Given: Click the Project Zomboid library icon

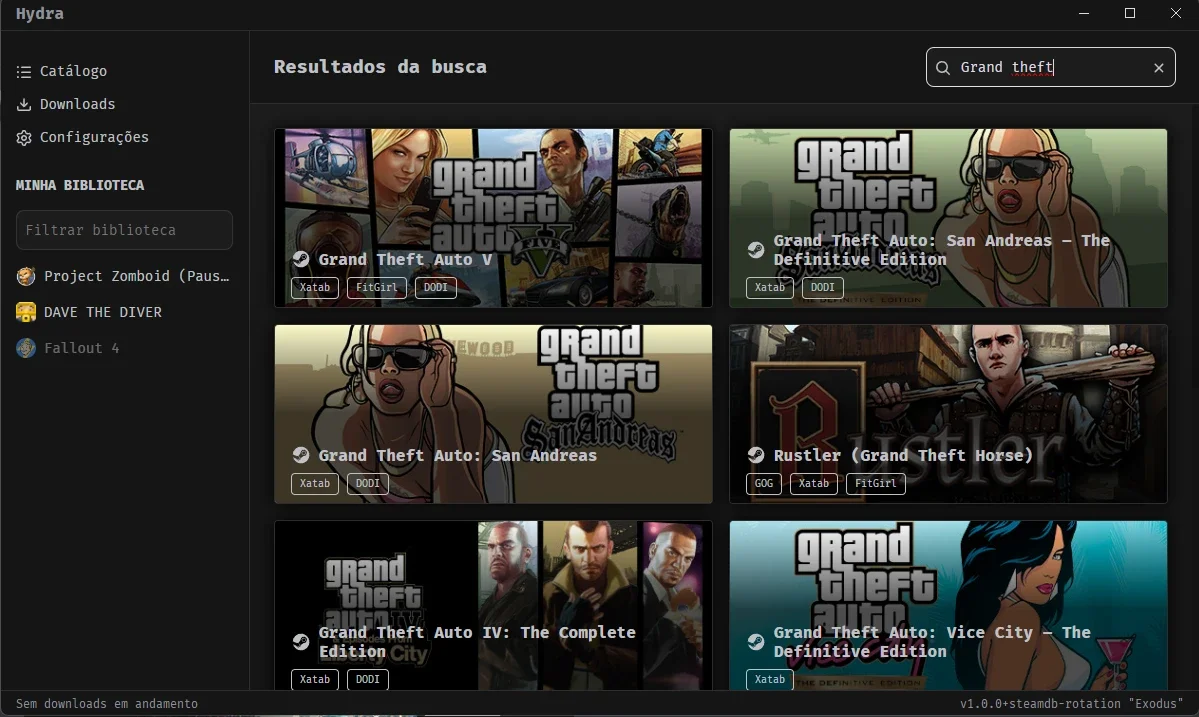Looking at the screenshot, I should point(26,276).
